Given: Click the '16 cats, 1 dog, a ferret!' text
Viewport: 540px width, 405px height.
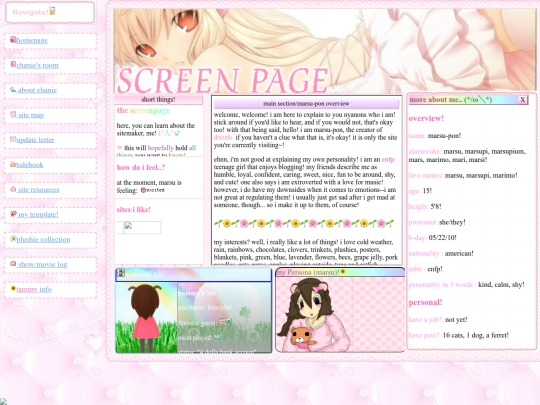Looking at the screenshot, I should pos(476,335).
